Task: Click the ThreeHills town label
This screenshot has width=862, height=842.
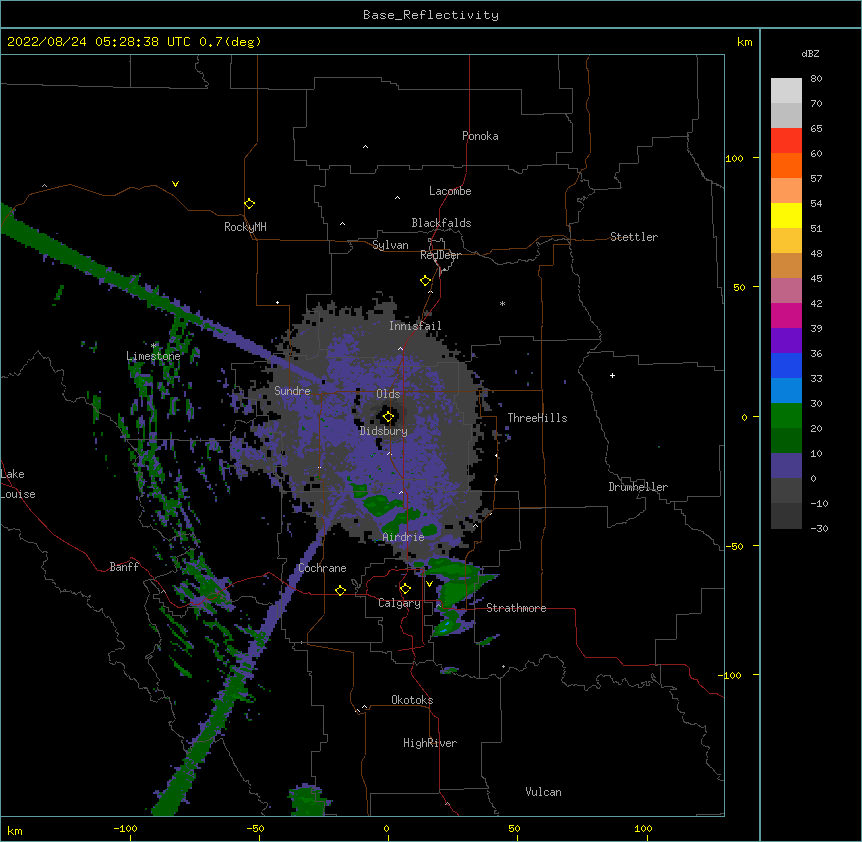Action: tap(538, 418)
